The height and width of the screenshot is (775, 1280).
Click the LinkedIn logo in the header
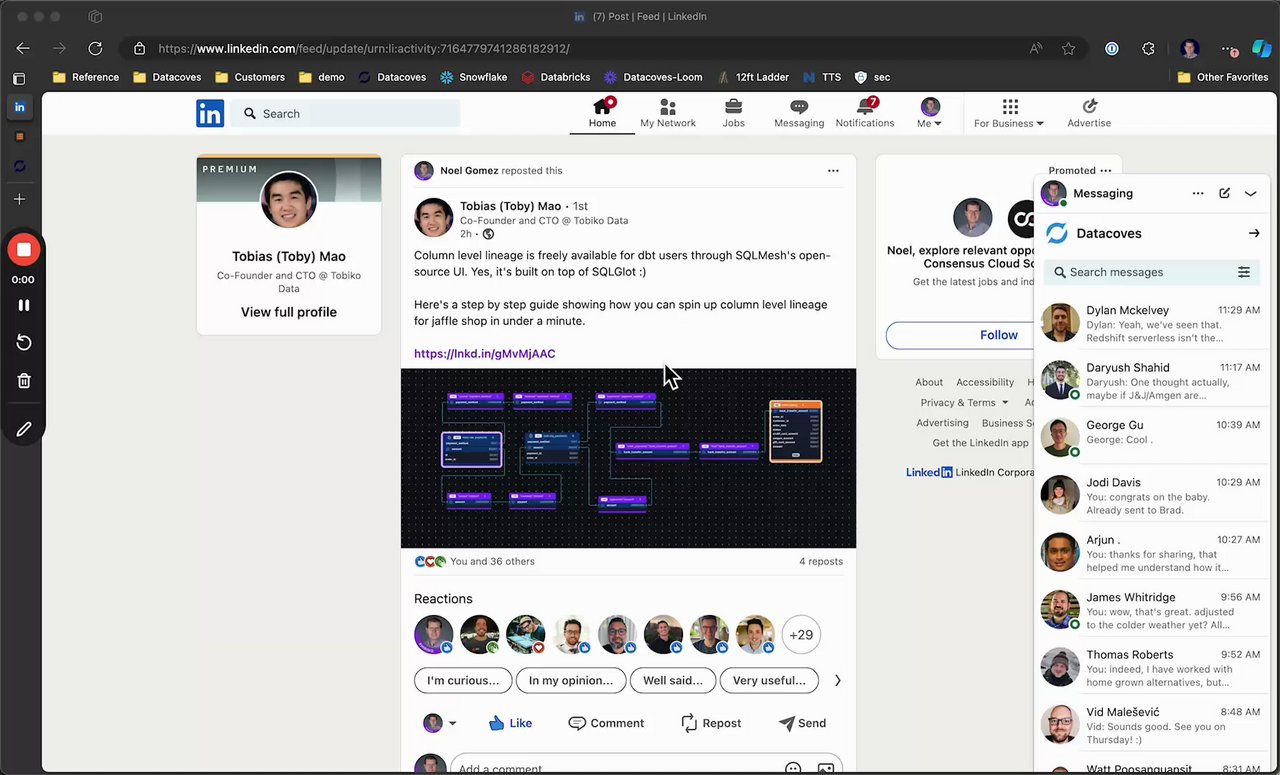[x=210, y=114]
